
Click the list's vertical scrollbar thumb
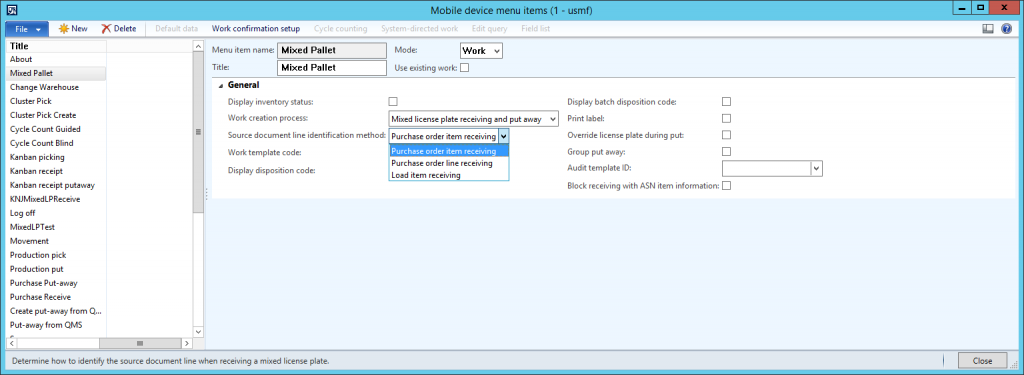pyautogui.click(x=198, y=131)
